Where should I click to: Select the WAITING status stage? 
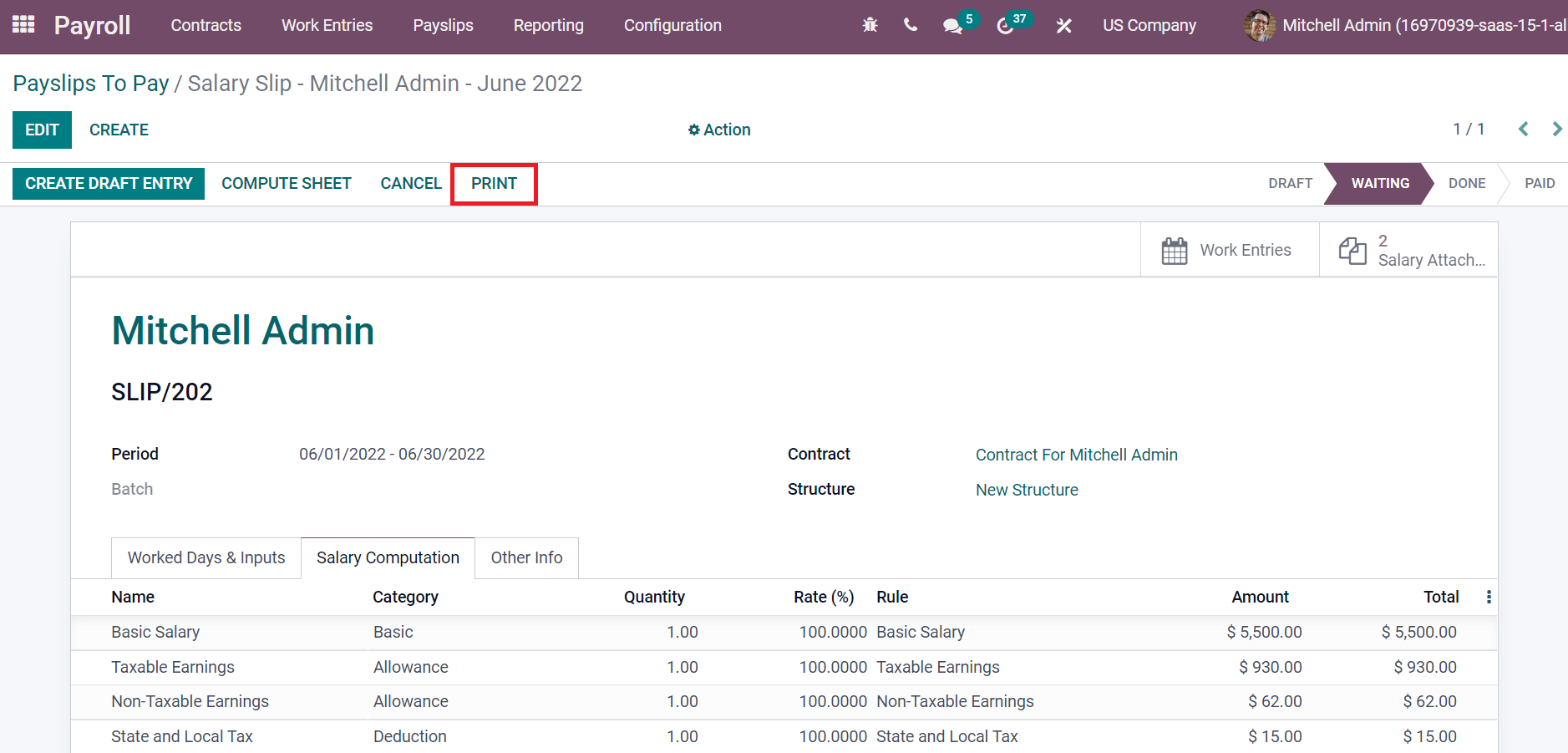click(1380, 183)
